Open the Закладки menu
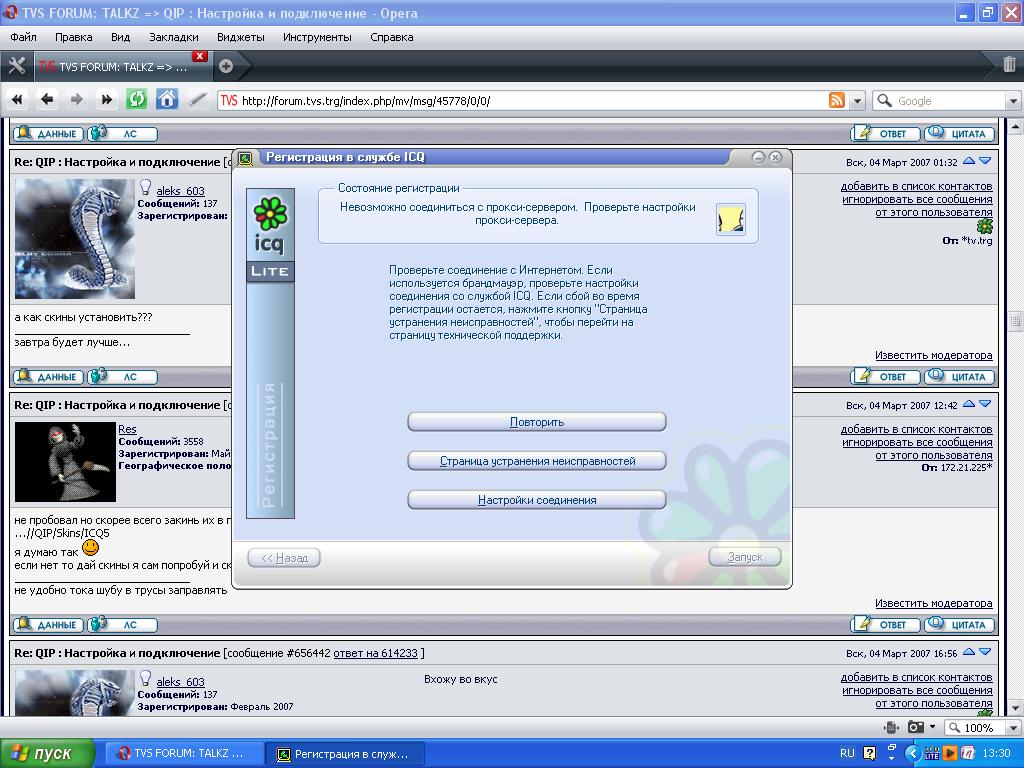 (174, 37)
